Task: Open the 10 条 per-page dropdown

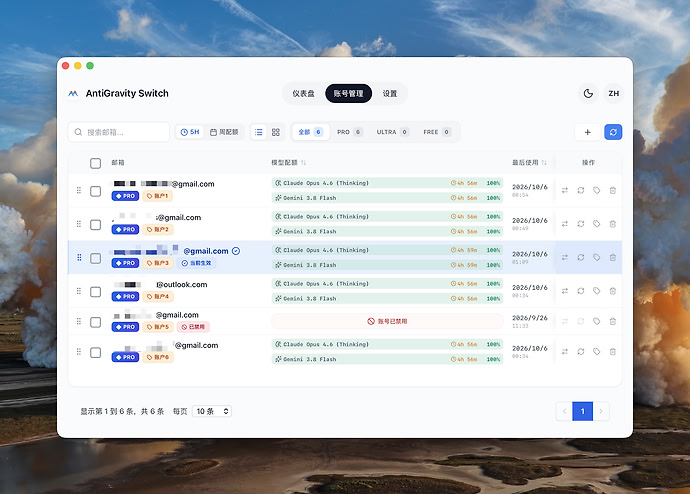Action: pos(212,411)
